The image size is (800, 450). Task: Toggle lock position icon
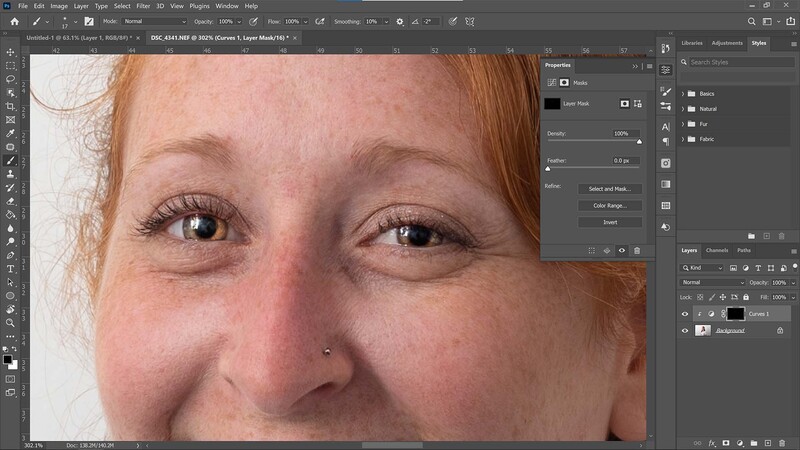pos(722,297)
